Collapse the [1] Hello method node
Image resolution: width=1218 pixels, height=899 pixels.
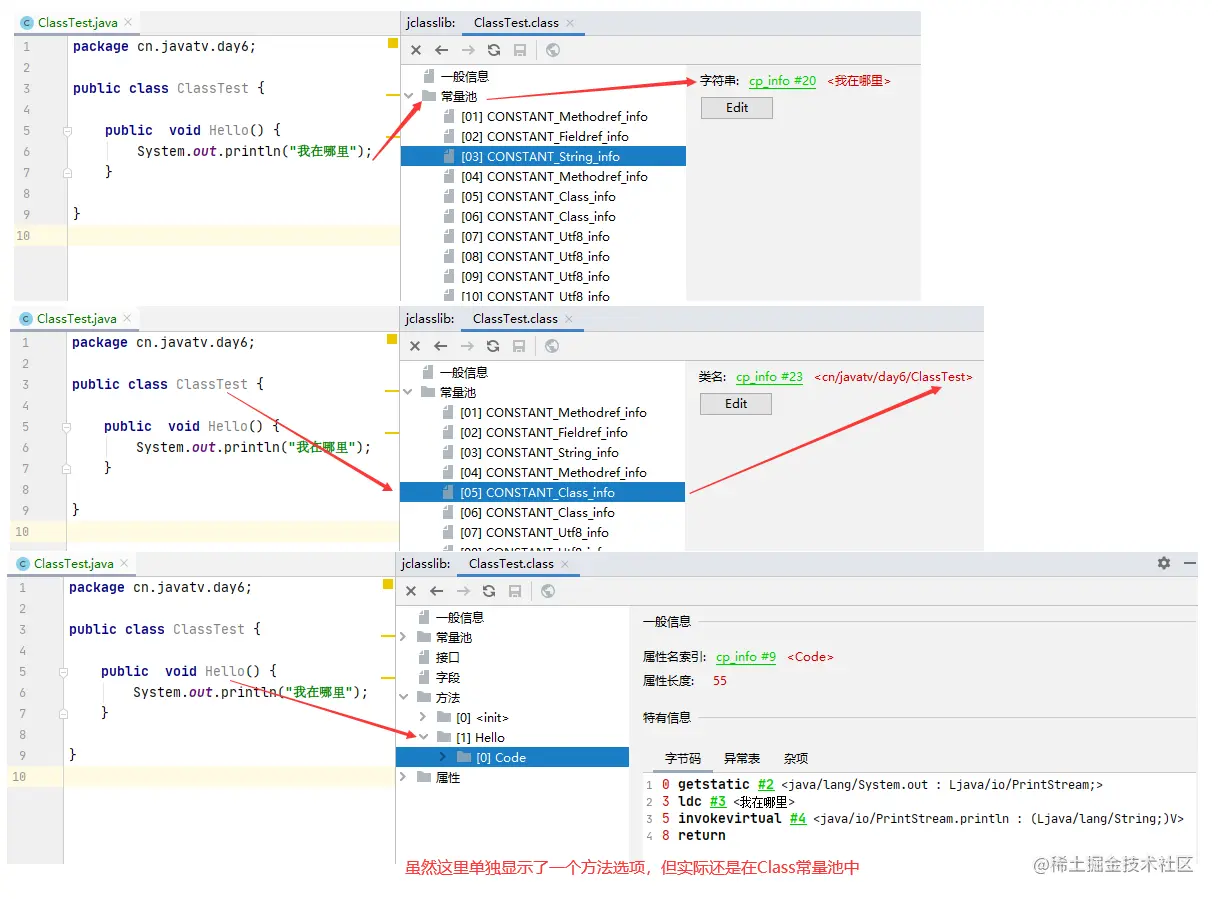coord(423,737)
